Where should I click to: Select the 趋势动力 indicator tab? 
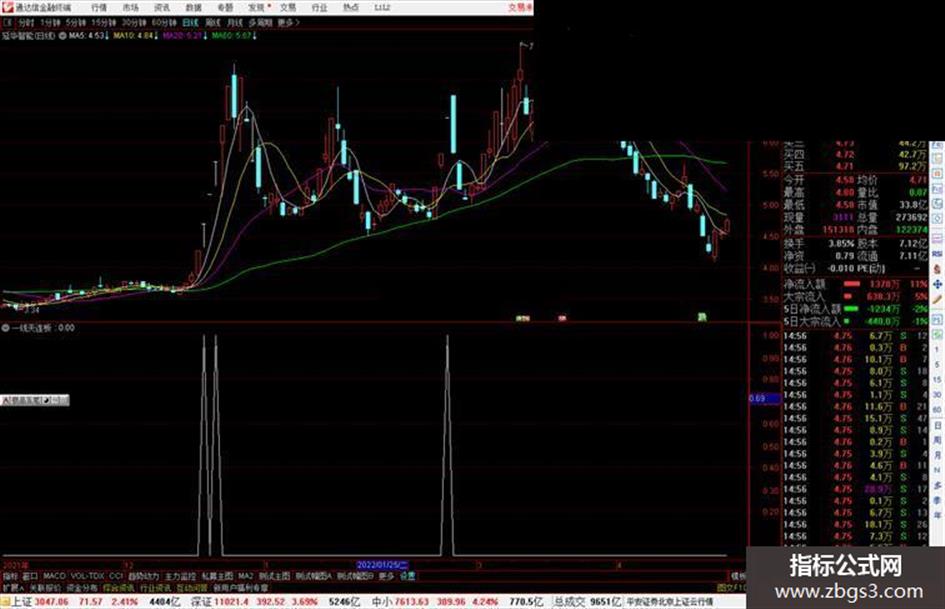tap(144, 576)
